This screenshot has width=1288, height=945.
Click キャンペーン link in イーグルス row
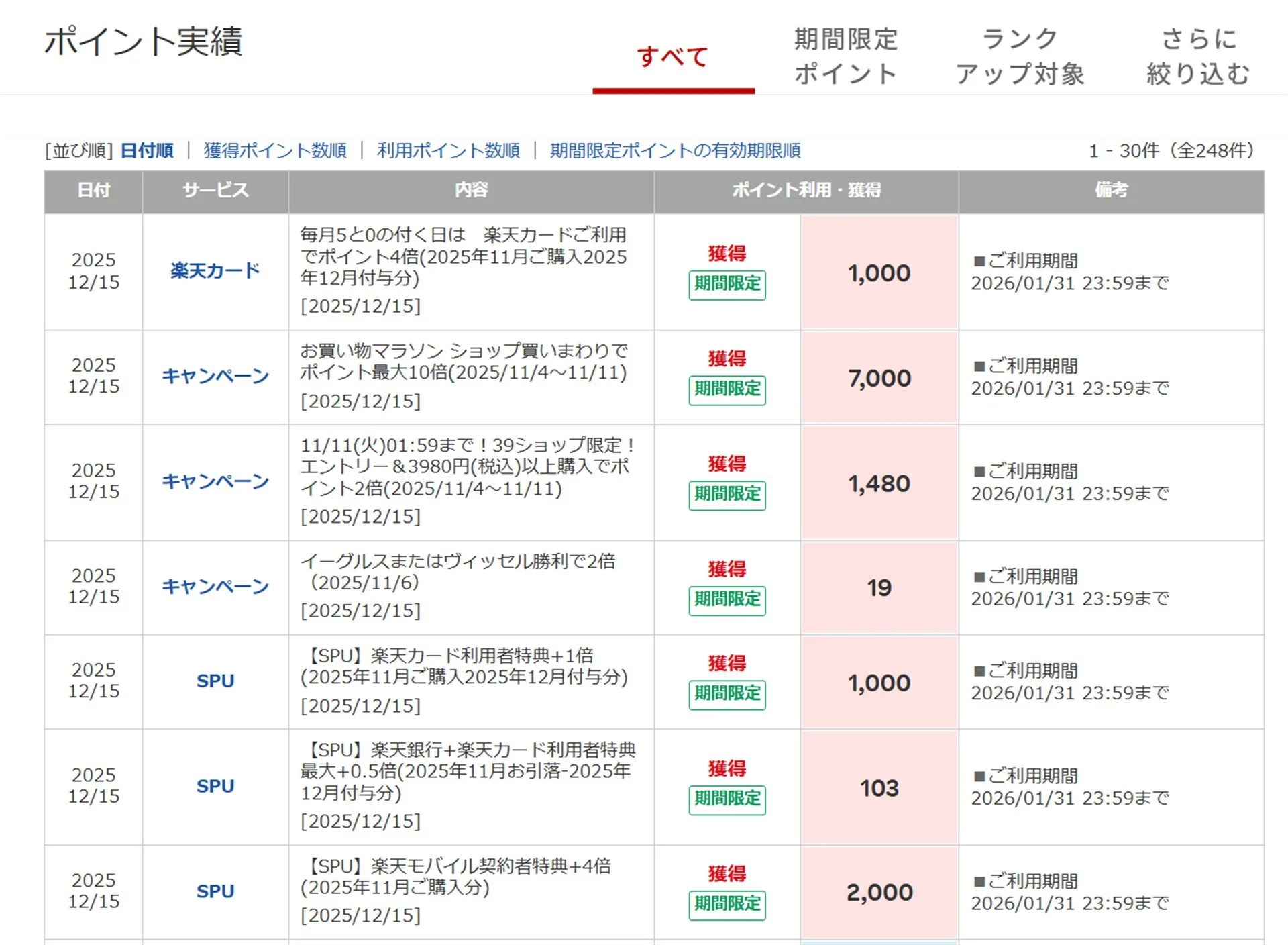(215, 587)
